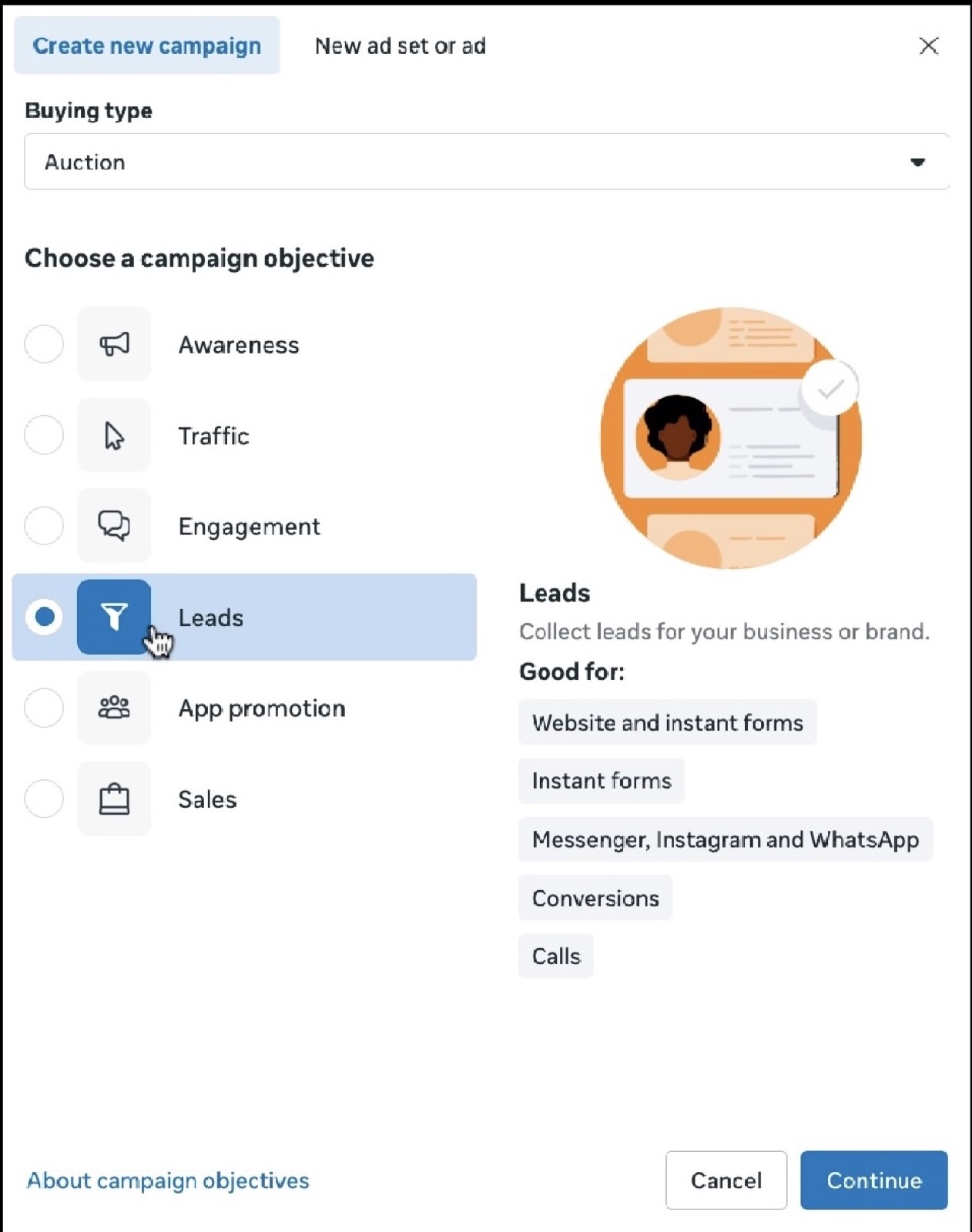
Task: Switch to New ad set or ad tab
Action: 401,45
